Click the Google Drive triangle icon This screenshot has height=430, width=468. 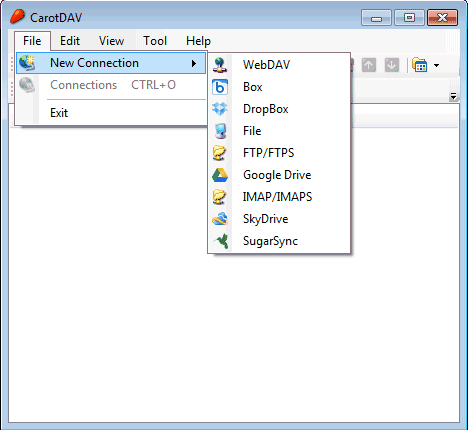pos(220,175)
